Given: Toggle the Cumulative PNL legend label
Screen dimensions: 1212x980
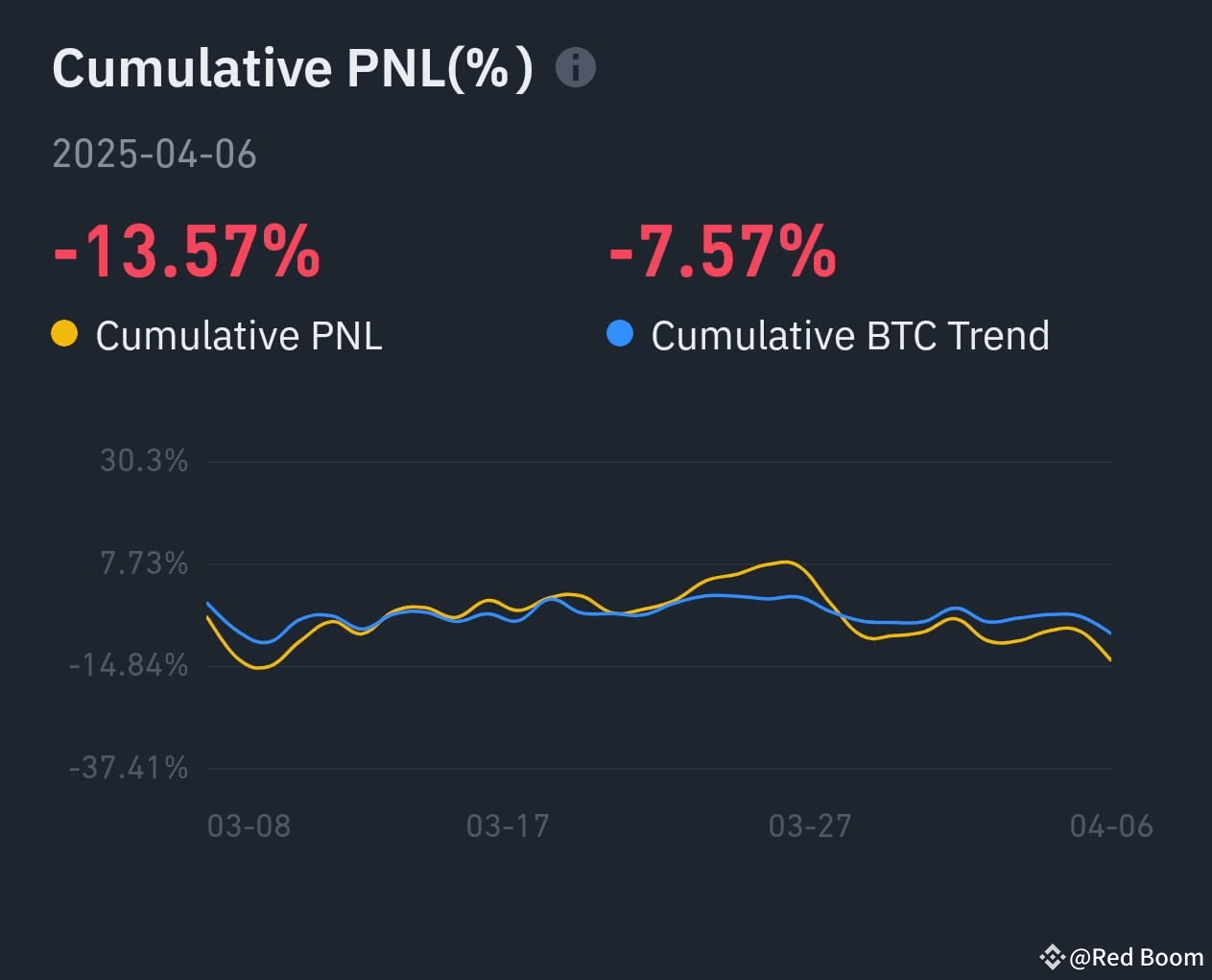Looking at the screenshot, I should click(x=239, y=336).
